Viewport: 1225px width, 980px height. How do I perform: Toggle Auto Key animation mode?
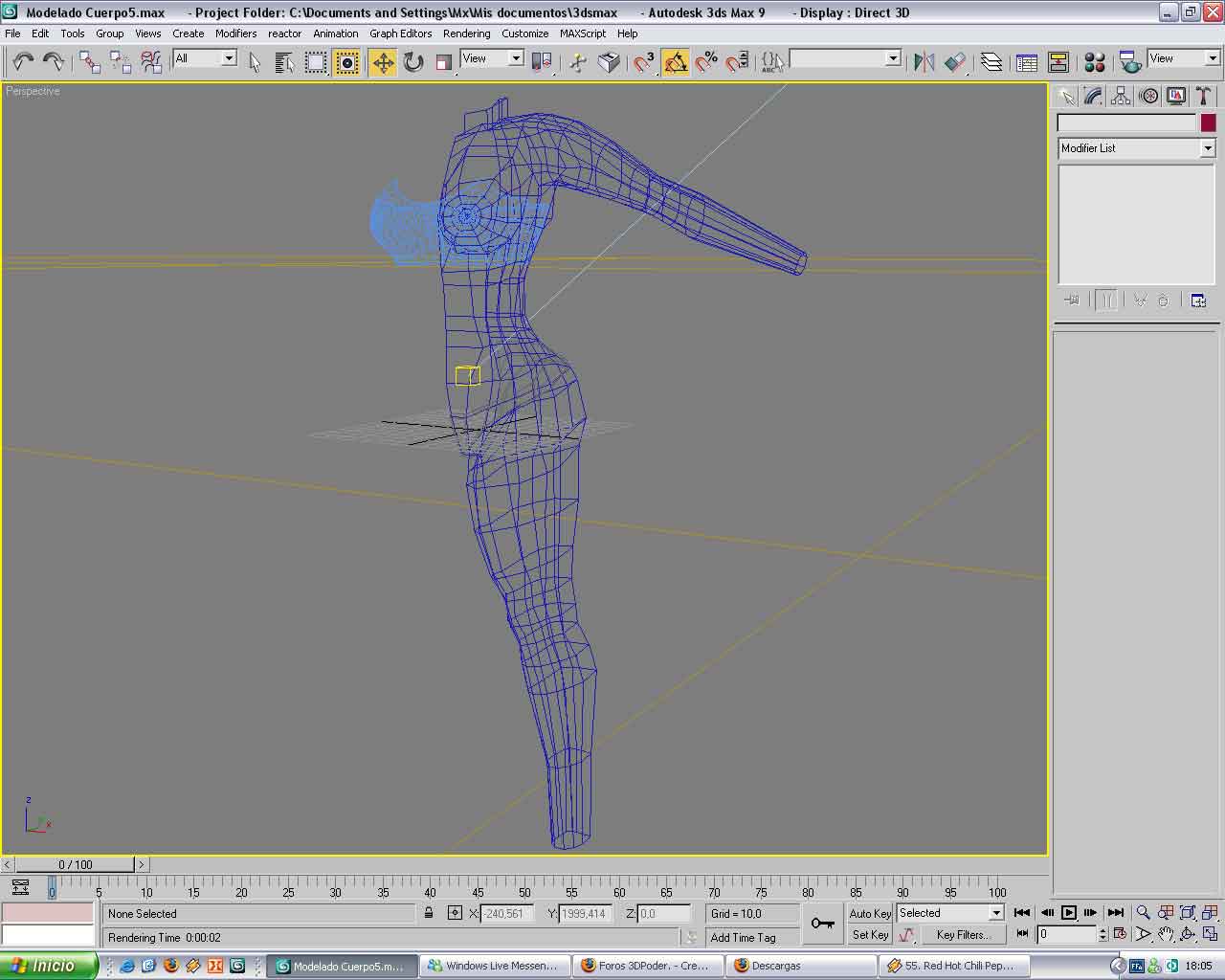(x=869, y=913)
